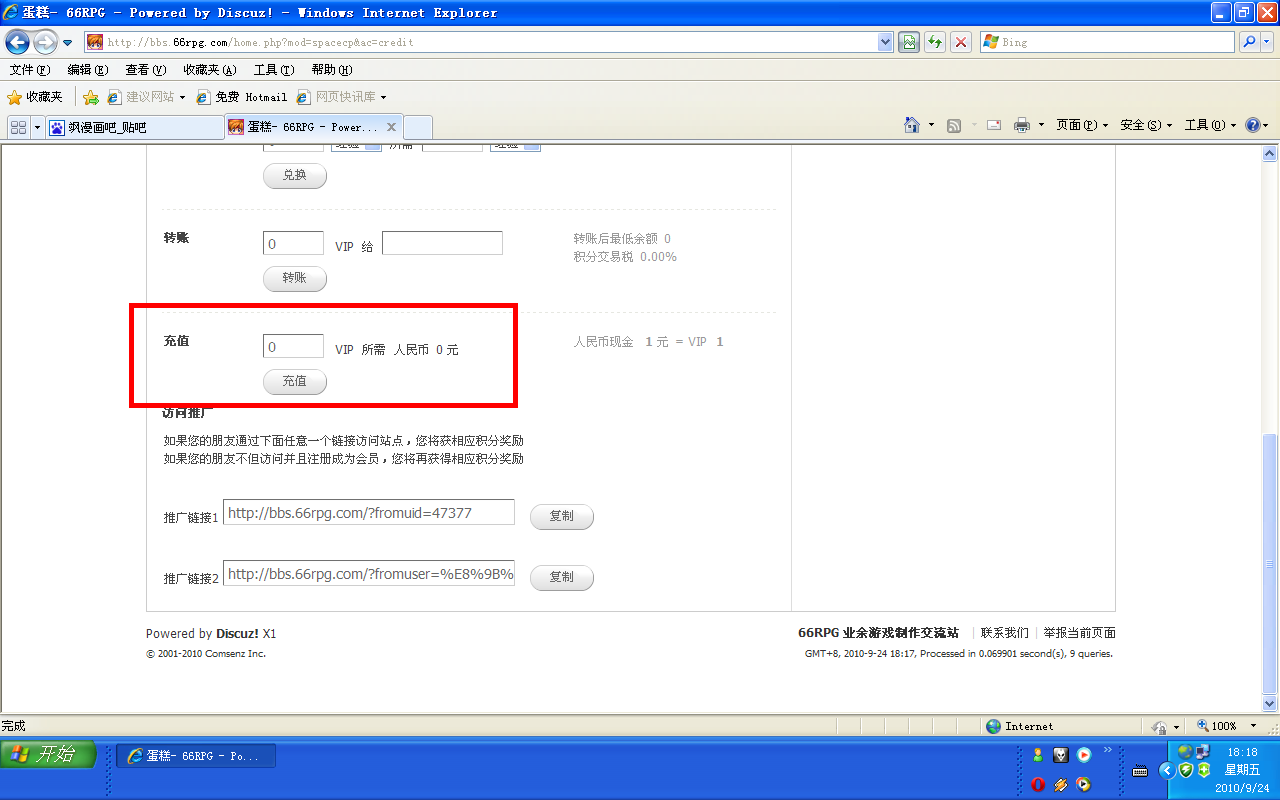Viewport: 1280px width, 800px height.
Task: Open the 开始 Start menu
Action: pyautogui.click(x=48, y=755)
